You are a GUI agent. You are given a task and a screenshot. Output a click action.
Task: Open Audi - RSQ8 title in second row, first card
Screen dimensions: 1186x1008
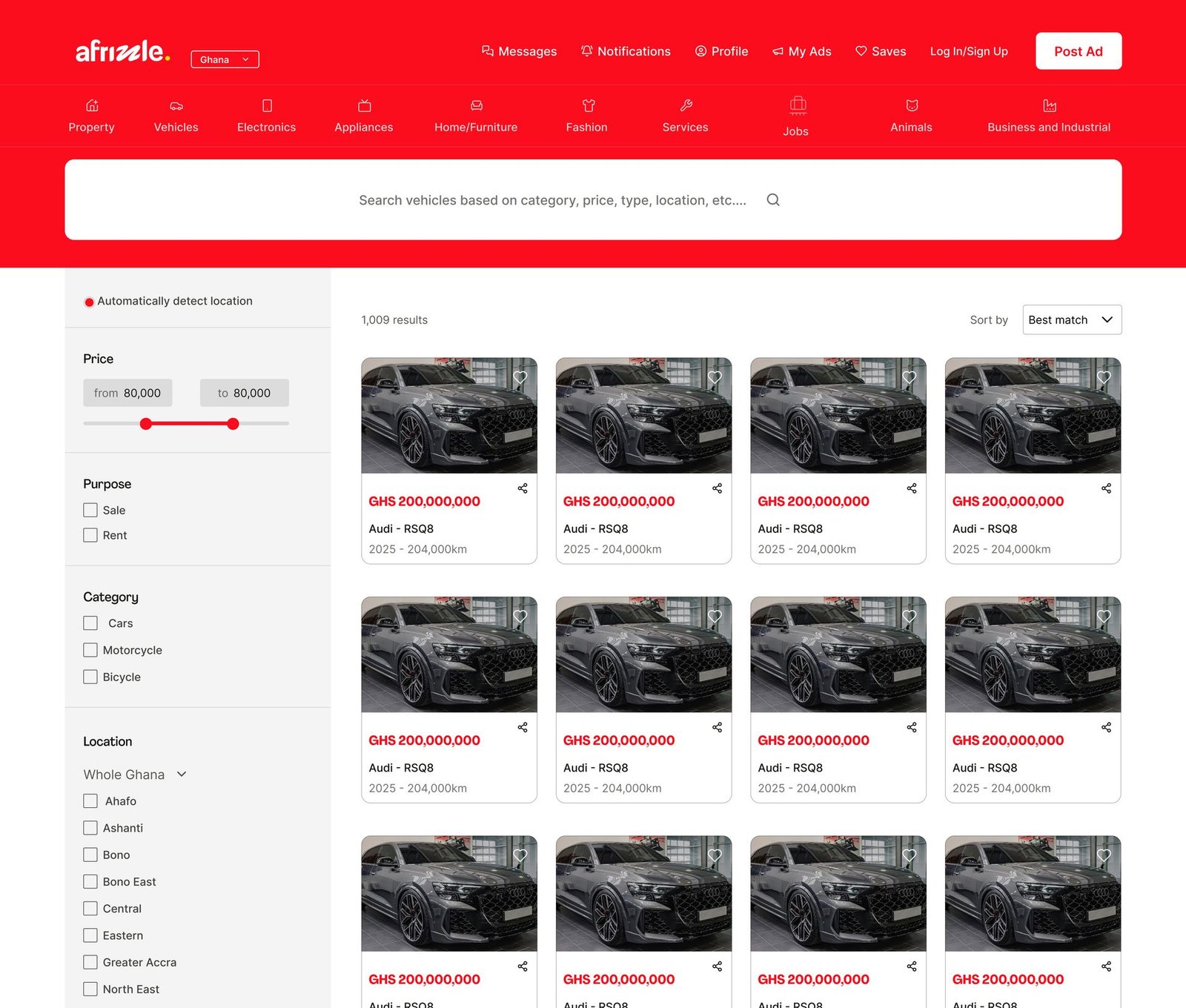[x=401, y=768]
